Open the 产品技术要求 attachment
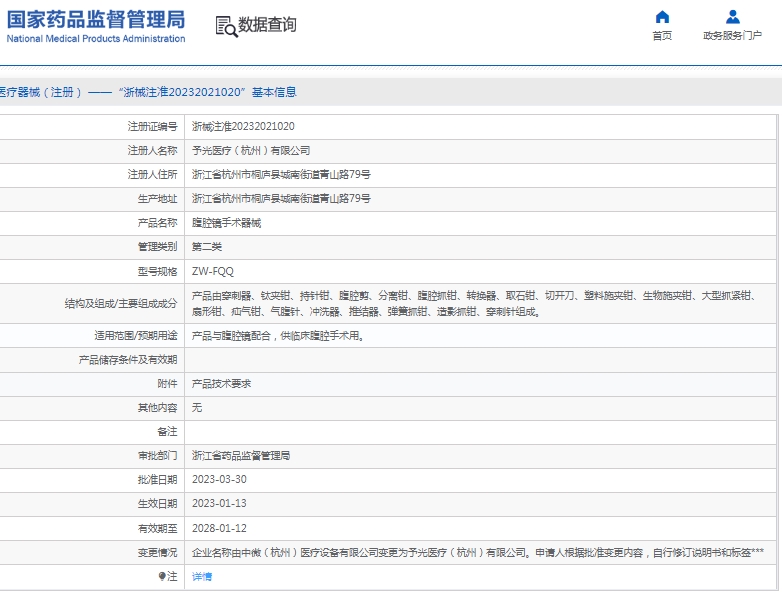The height and width of the screenshot is (594, 782). click(x=221, y=384)
